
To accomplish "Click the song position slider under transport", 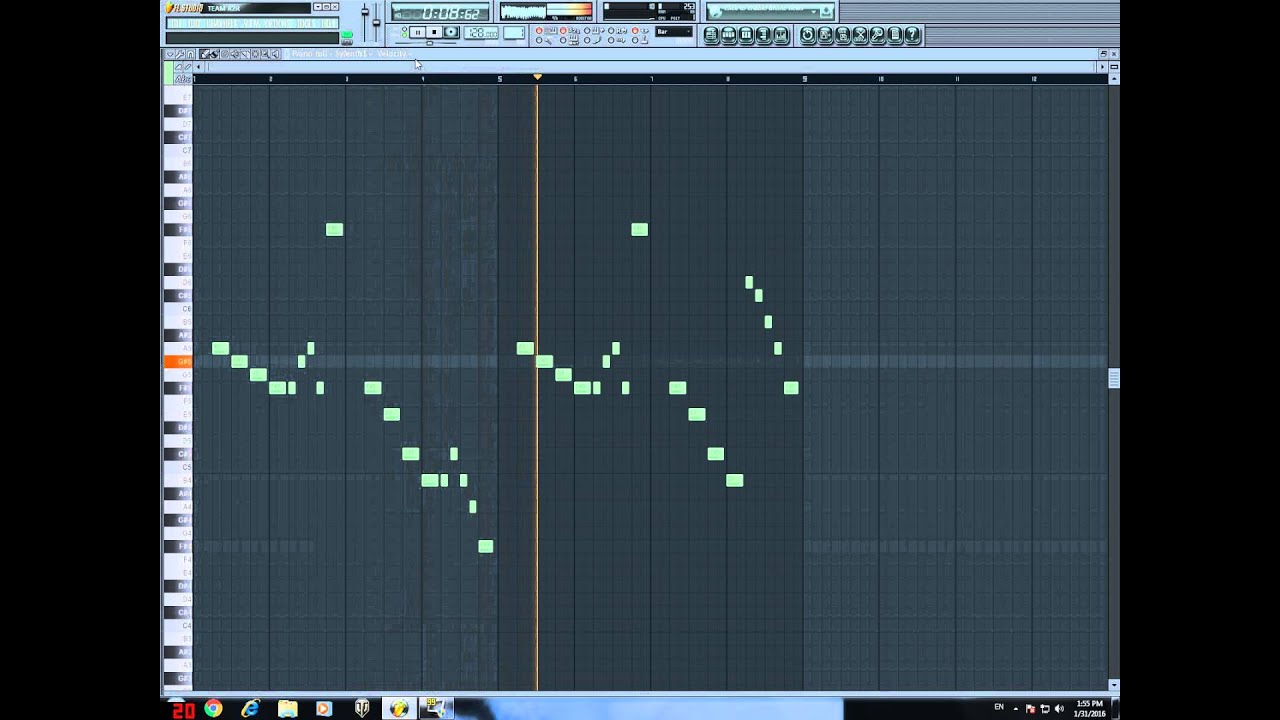I will pyautogui.click(x=426, y=43).
